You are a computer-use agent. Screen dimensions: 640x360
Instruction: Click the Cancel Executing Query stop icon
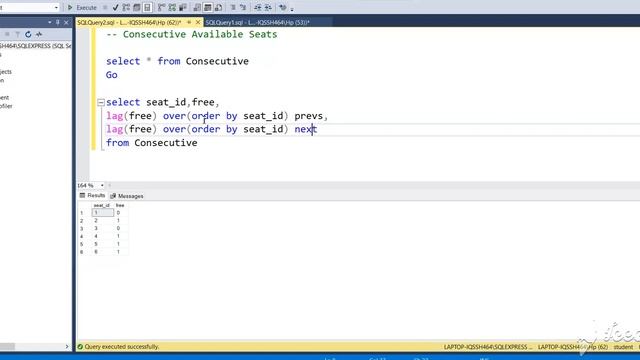[x=105, y=7]
